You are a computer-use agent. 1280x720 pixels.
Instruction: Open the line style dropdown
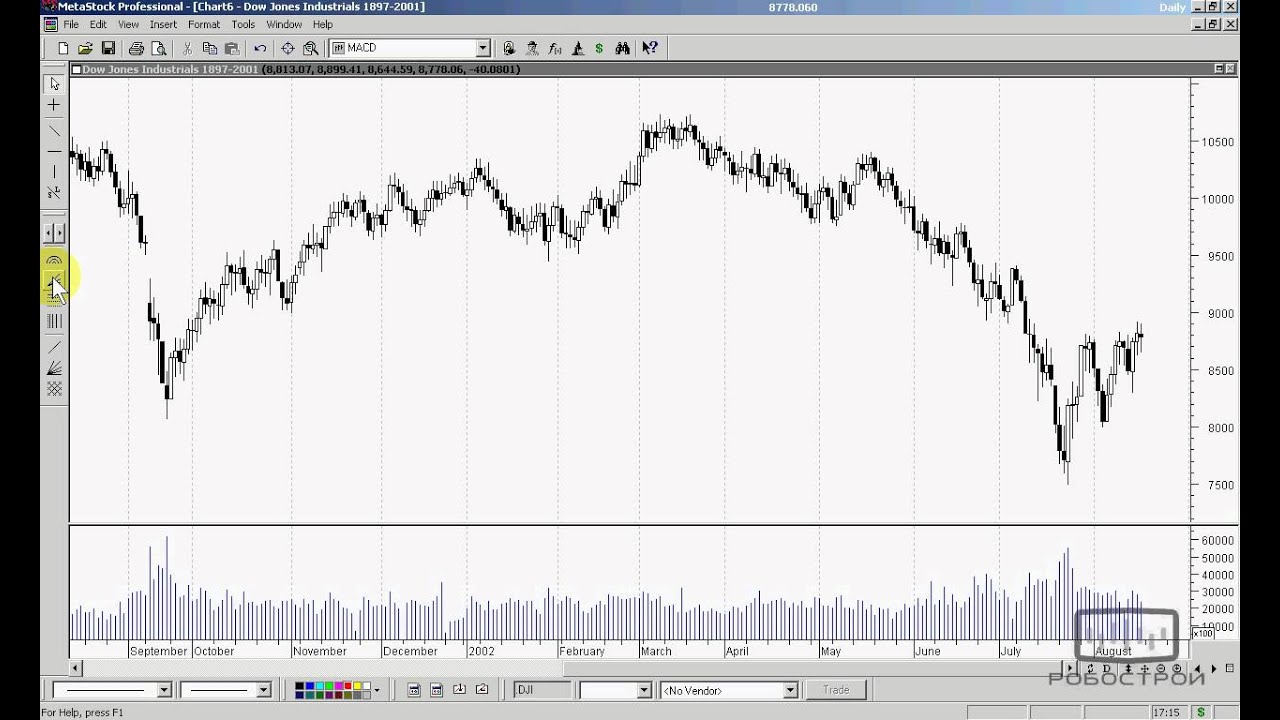(165, 690)
